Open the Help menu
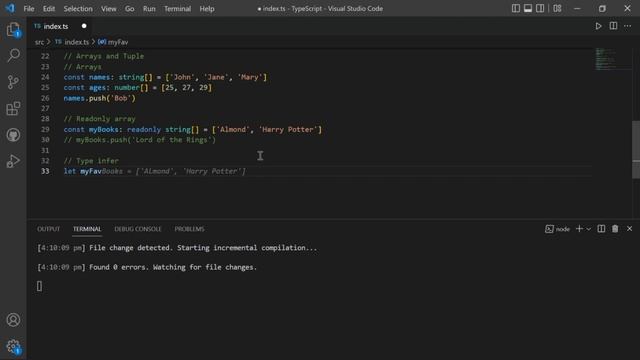Viewport: 640px width, 360px height. click(x=207, y=9)
